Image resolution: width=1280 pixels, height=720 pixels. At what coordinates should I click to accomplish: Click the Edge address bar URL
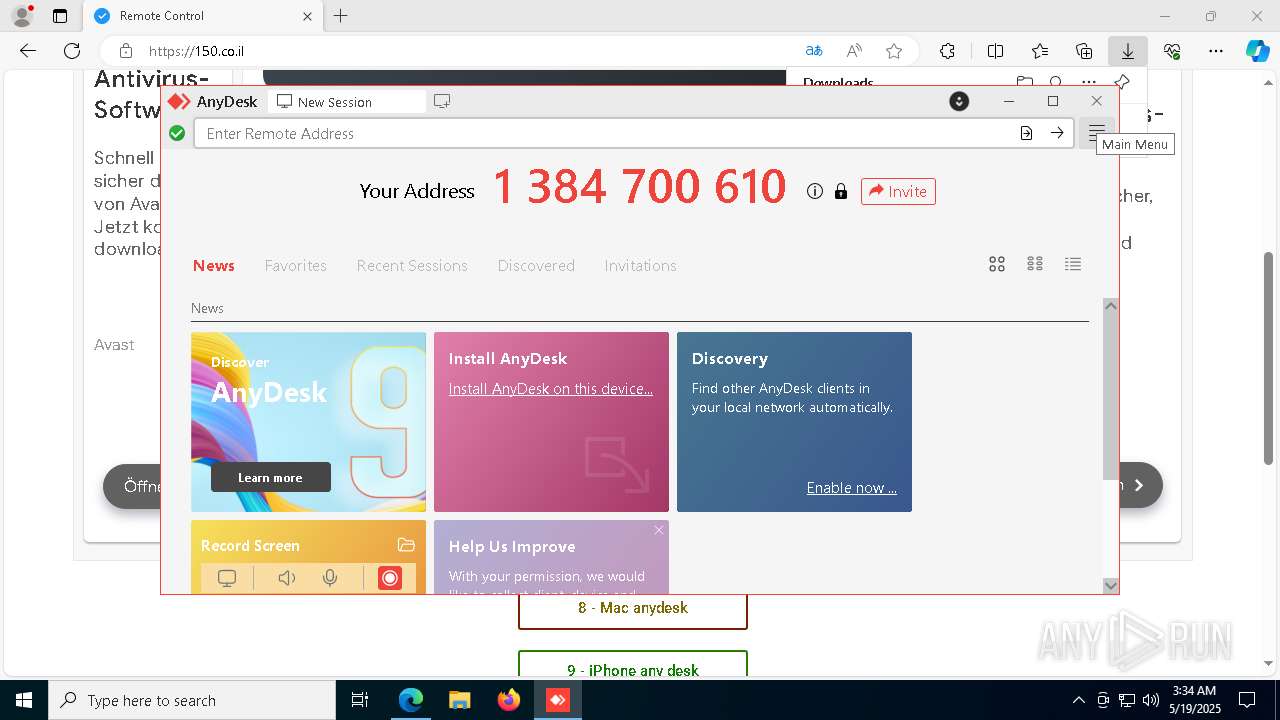[196, 51]
